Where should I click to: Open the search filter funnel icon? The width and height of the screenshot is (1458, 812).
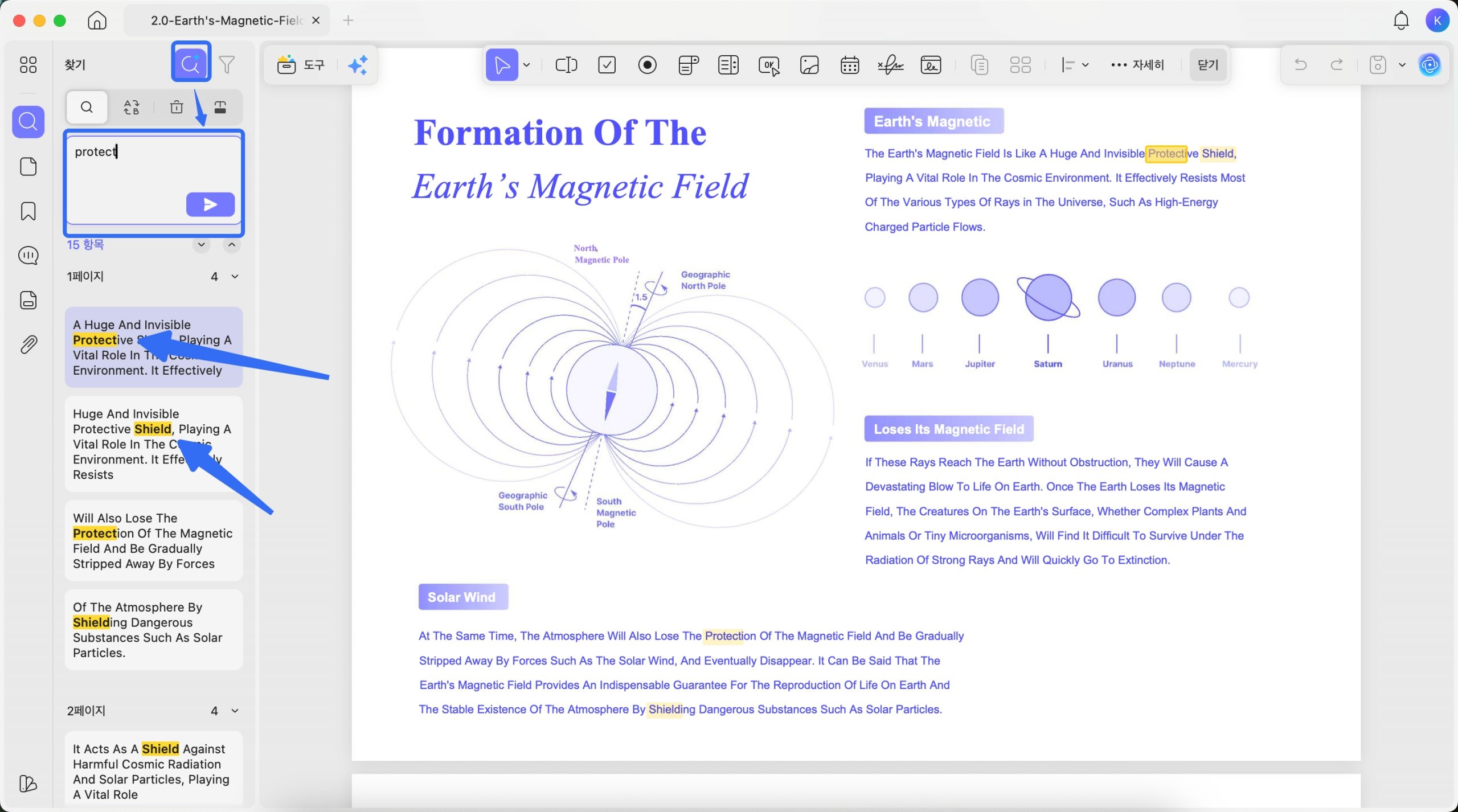(227, 64)
